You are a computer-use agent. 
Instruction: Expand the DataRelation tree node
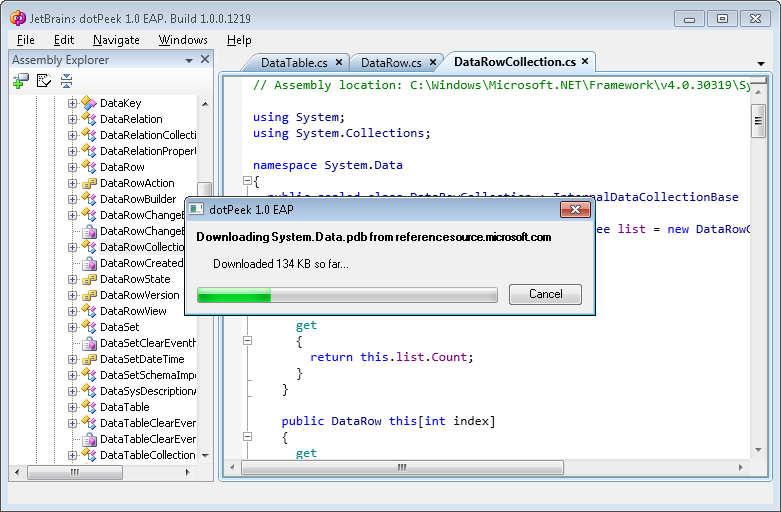click(73, 119)
